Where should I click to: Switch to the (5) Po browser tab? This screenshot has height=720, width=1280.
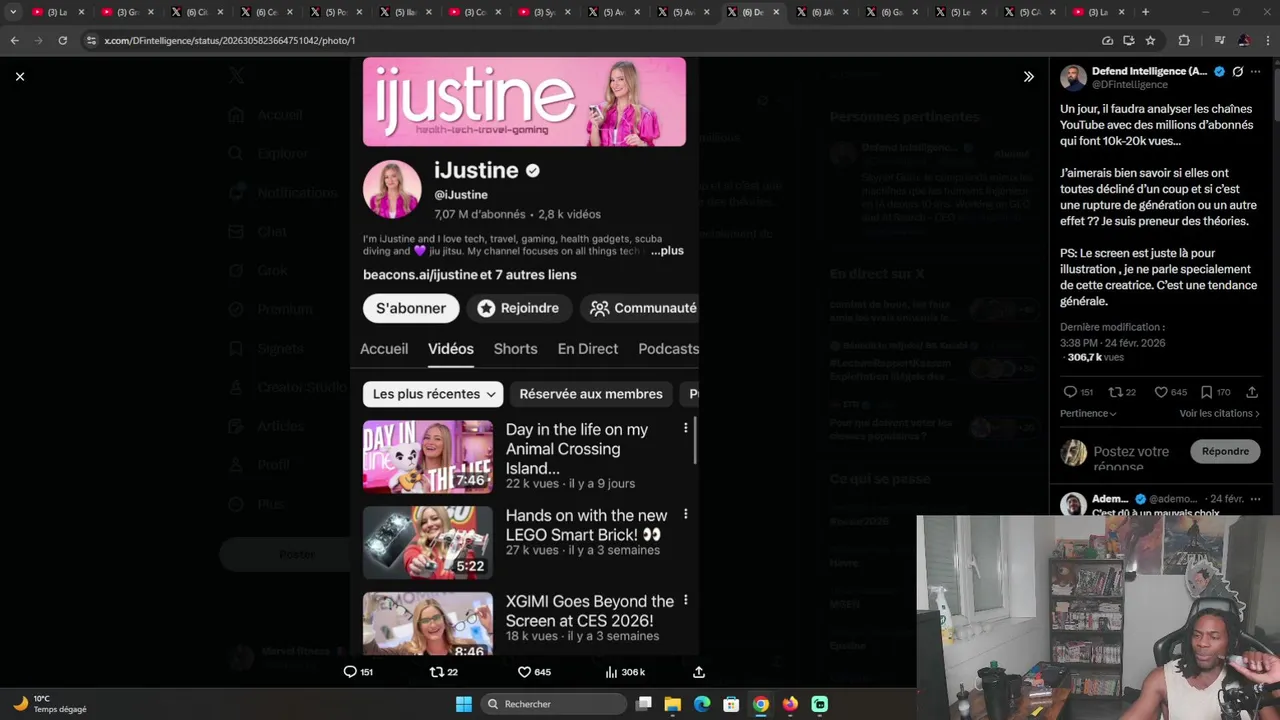click(335, 12)
